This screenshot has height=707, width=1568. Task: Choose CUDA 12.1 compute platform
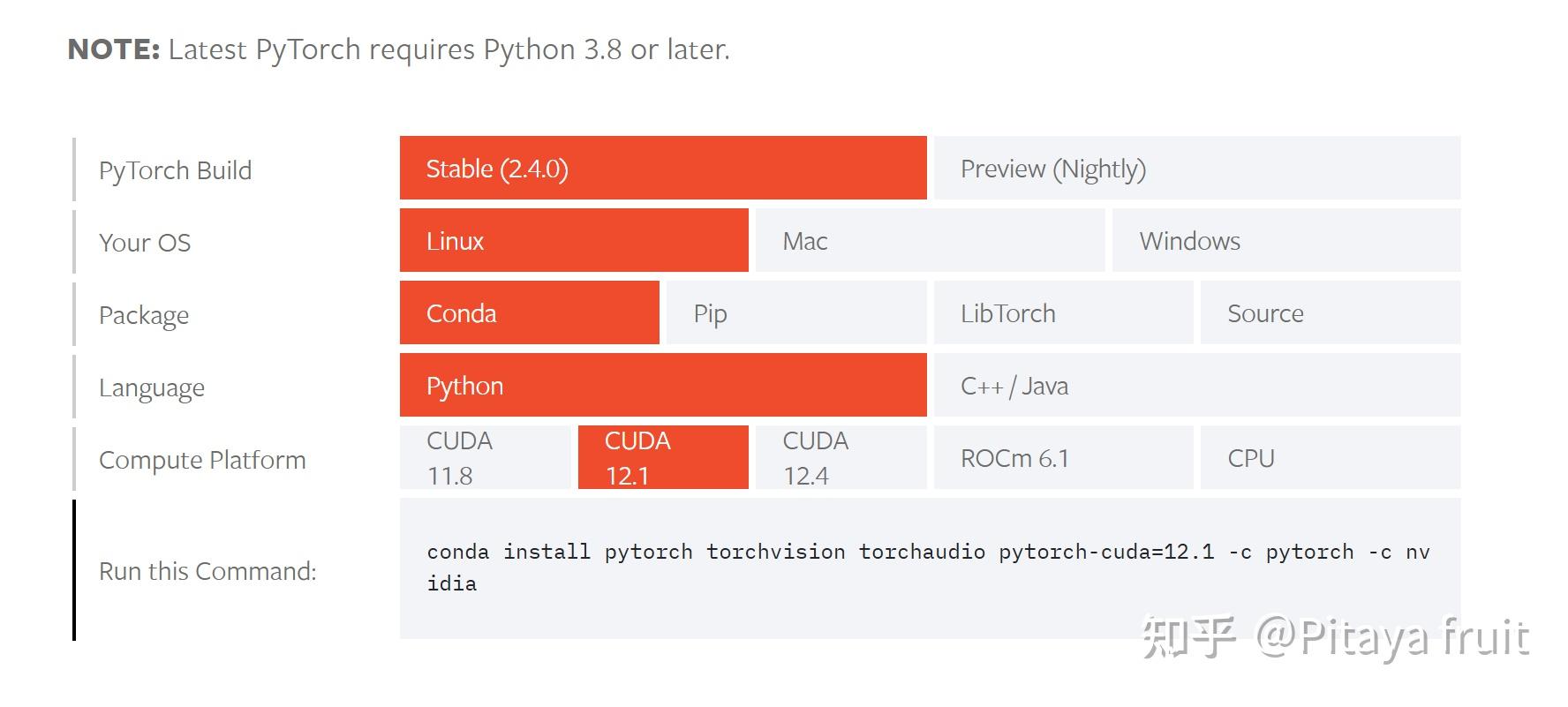pos(662,457)
